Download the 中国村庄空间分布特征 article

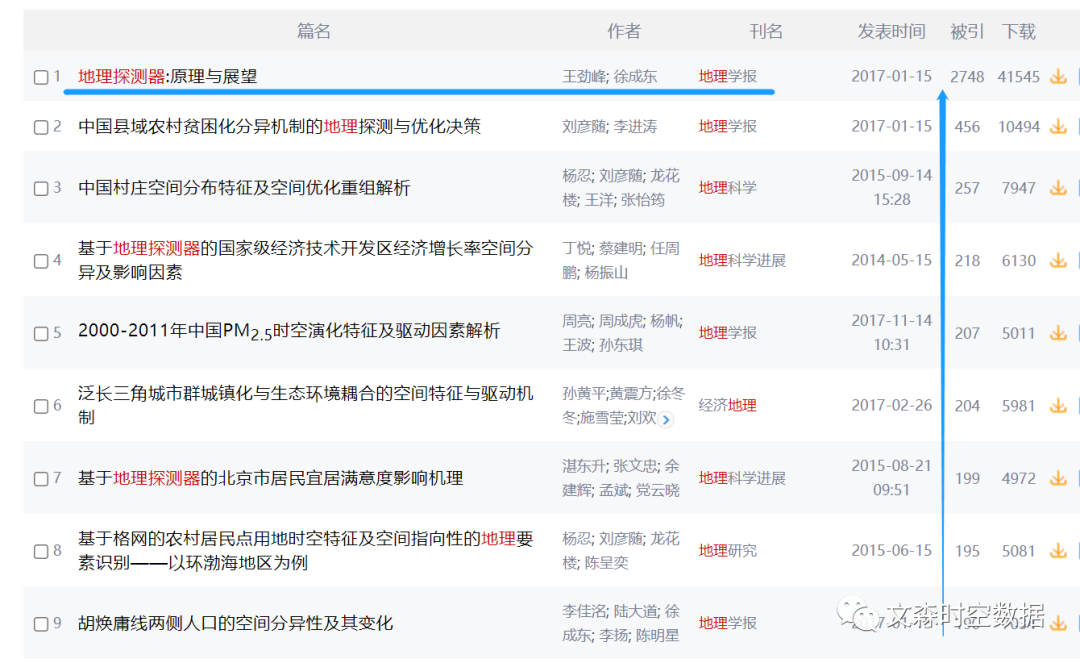[x=1057, y=187]
